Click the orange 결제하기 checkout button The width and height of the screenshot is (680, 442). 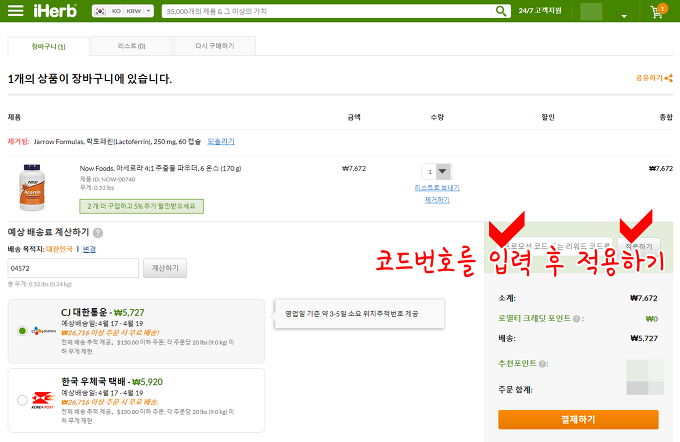click(578, 419)
